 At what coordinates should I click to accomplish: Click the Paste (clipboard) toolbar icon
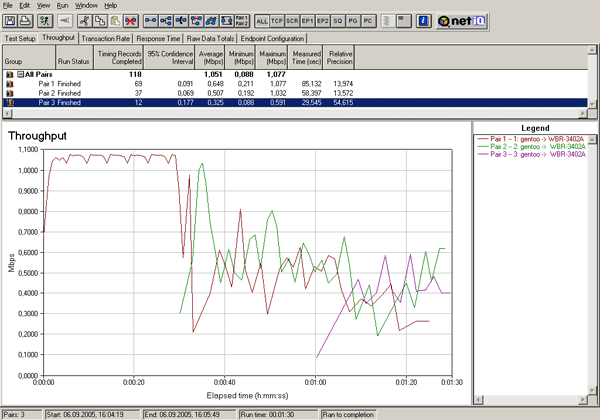[x=115, y=21]
